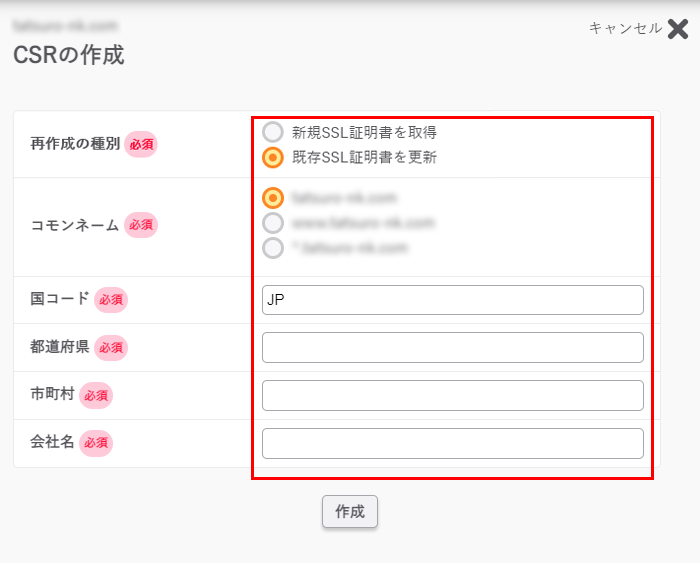700x563 pixels.
Task: Focus the 会社名 text field
Action: 452,443
